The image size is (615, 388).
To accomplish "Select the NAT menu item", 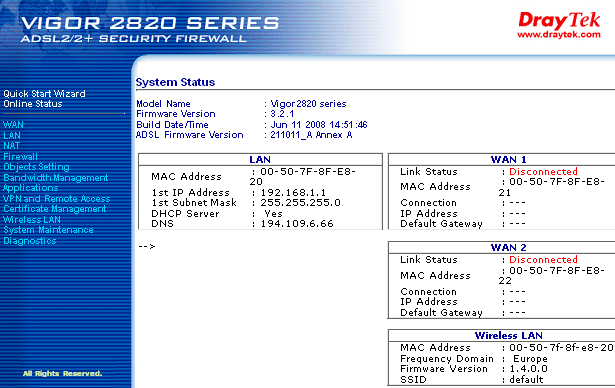I will coord(11,146).
